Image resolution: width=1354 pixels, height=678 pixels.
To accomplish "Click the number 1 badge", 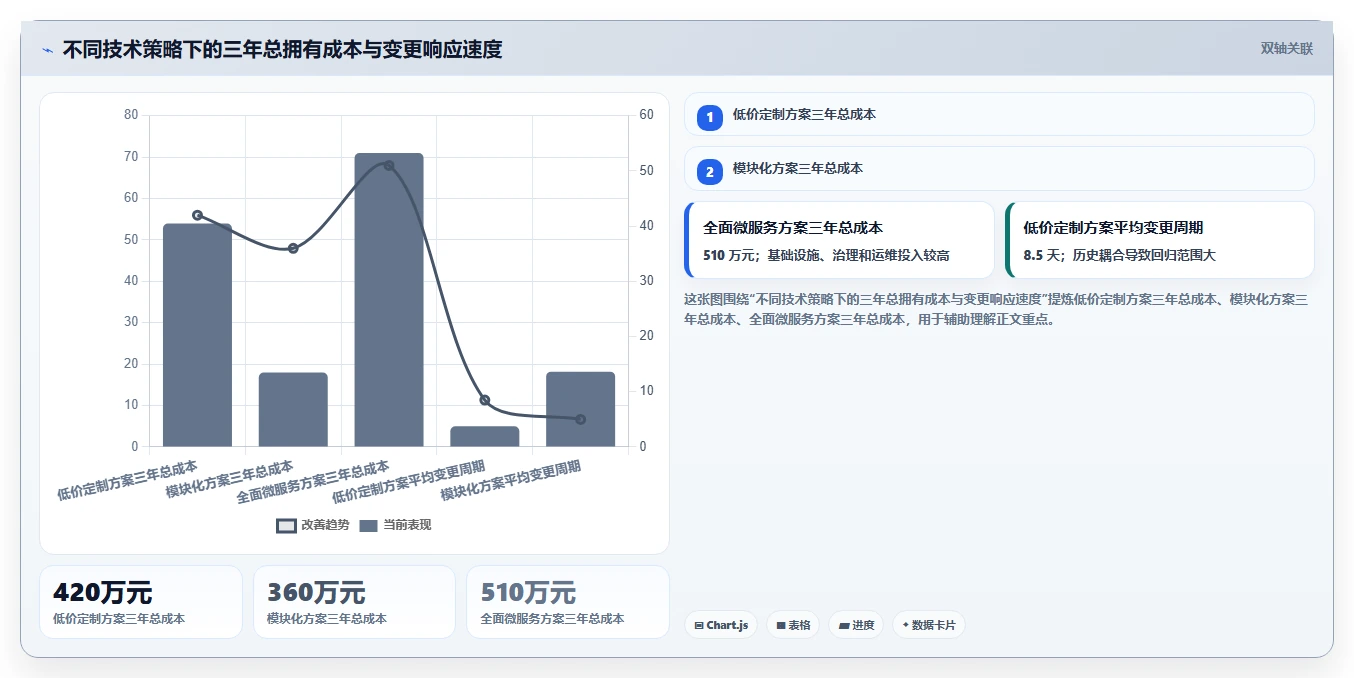I will pyautogui.click(x=710, y=118).
